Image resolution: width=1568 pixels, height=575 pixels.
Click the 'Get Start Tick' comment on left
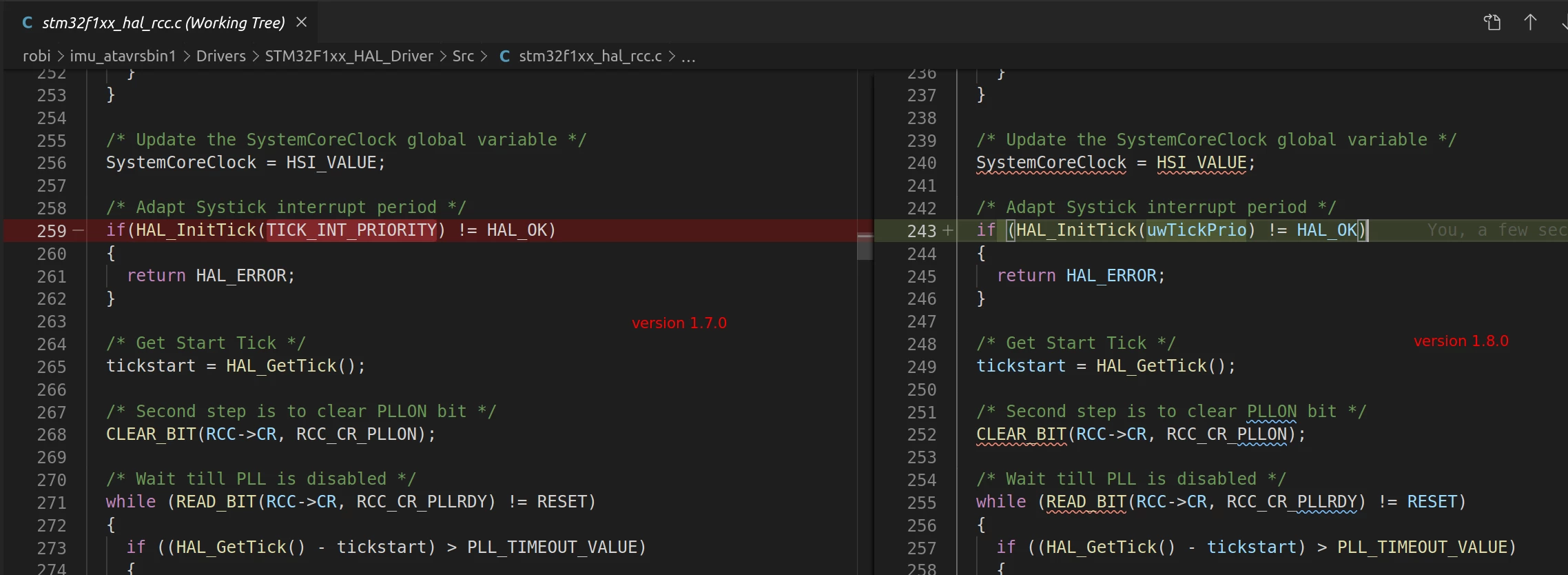coord(206,343)
